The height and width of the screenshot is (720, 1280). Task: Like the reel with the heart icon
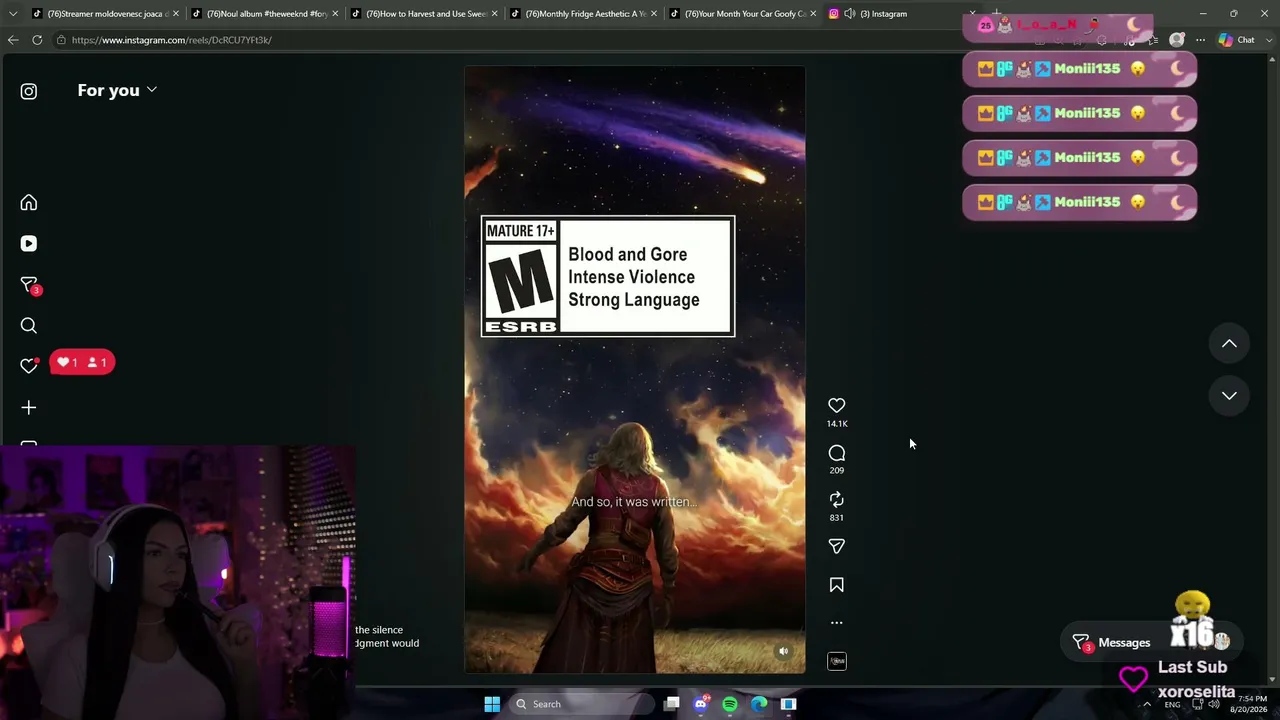pyautogui.click(x=837, y=405)
